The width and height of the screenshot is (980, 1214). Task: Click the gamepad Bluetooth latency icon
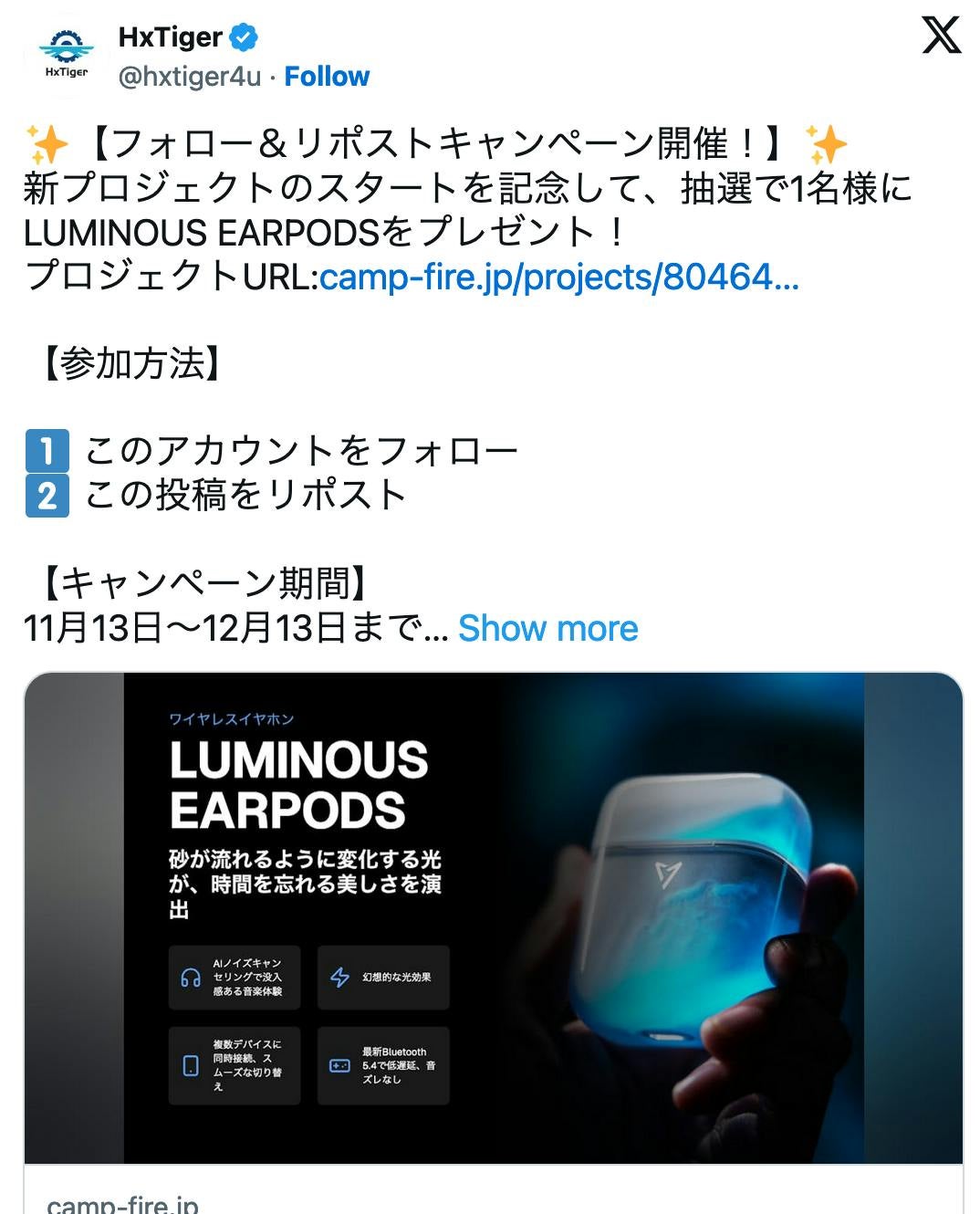click(x=339, y=1065)
